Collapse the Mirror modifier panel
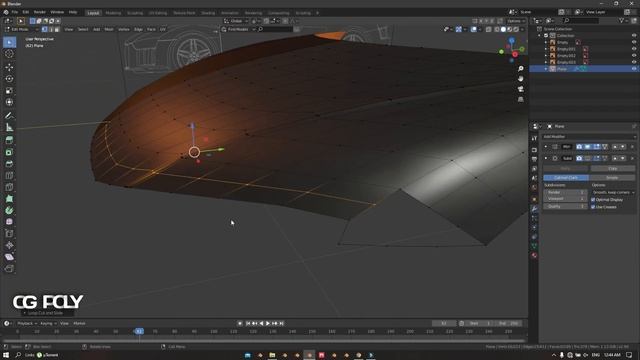Image resolution: width=640 pixels, height=360 pixels. 546,147
